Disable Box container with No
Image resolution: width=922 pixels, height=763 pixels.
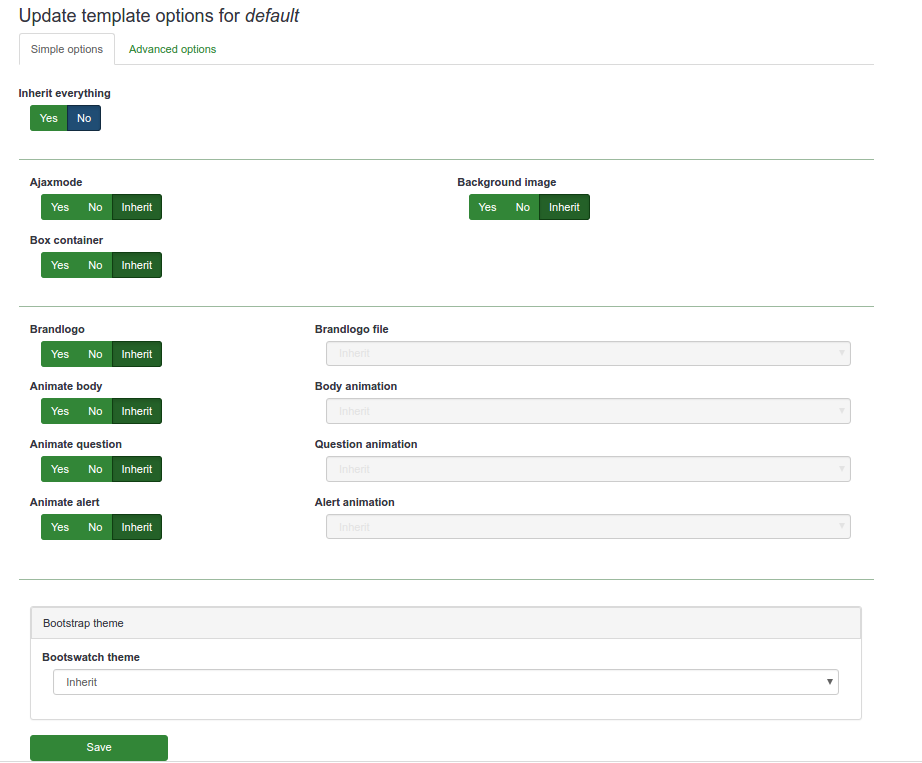(95, 265)
